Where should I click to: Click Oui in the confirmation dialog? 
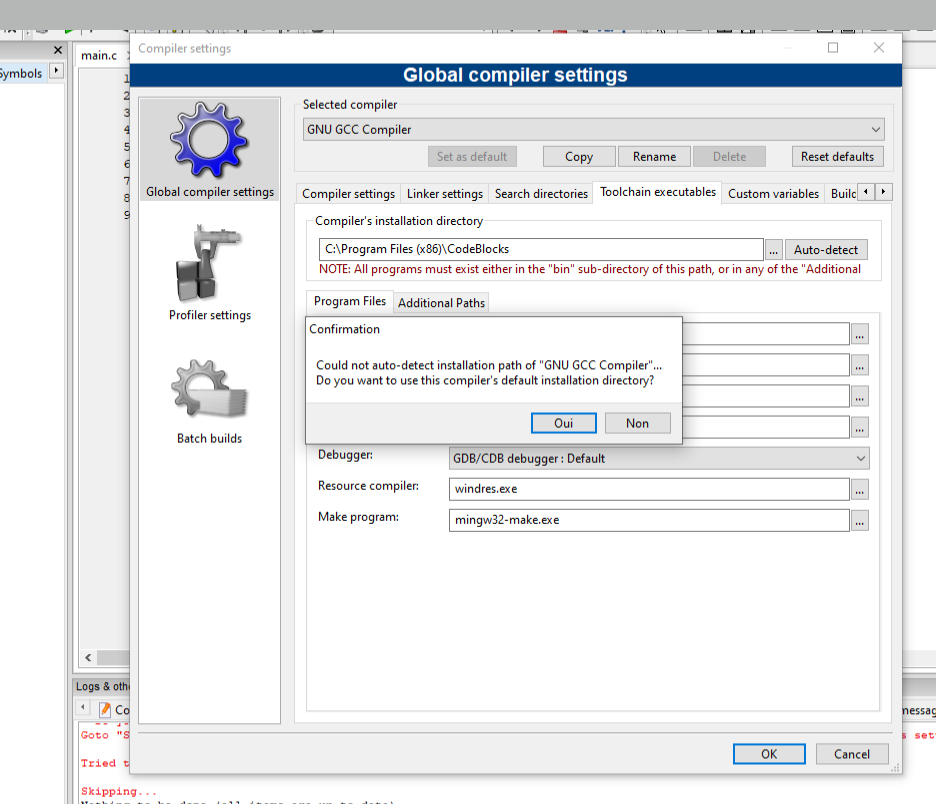564,423
